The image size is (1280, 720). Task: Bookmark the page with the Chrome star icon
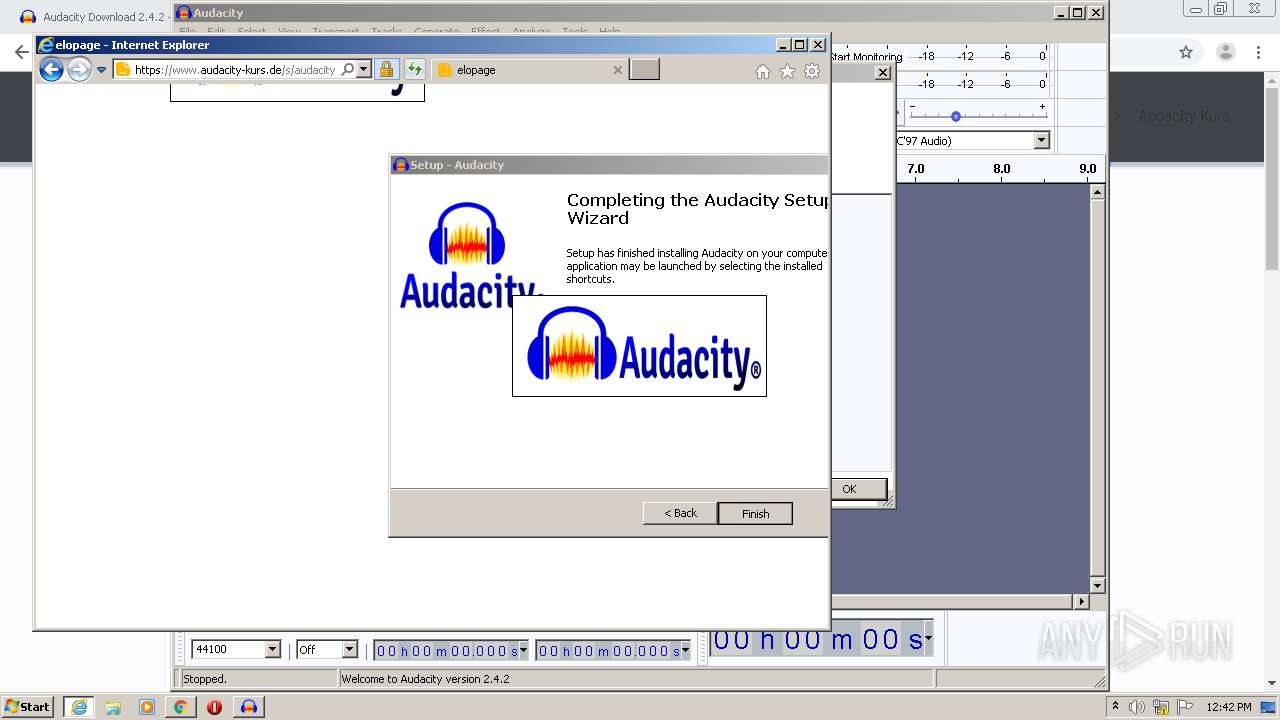(1186, 52)
